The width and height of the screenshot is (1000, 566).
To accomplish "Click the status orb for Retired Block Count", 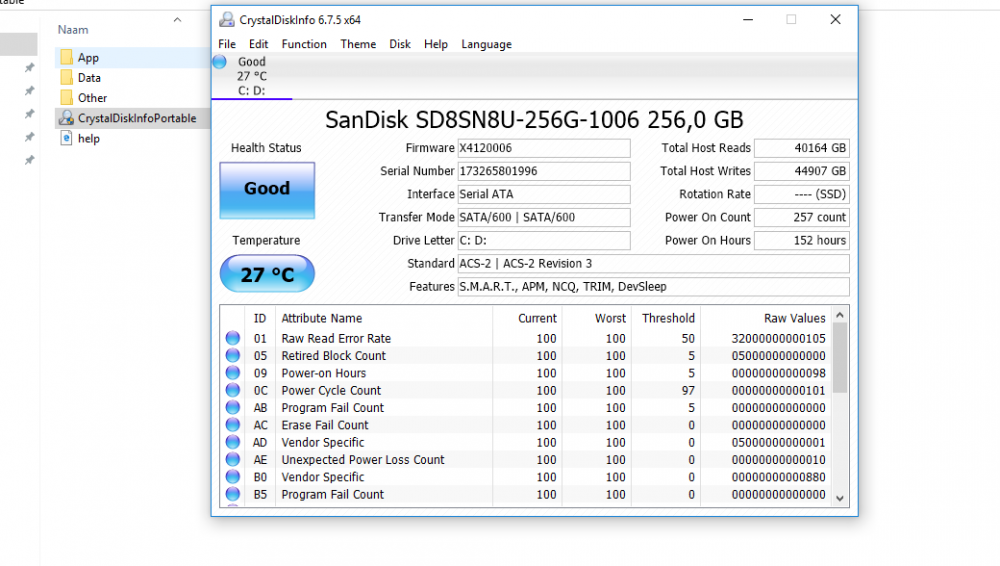I will coord(233,356).
